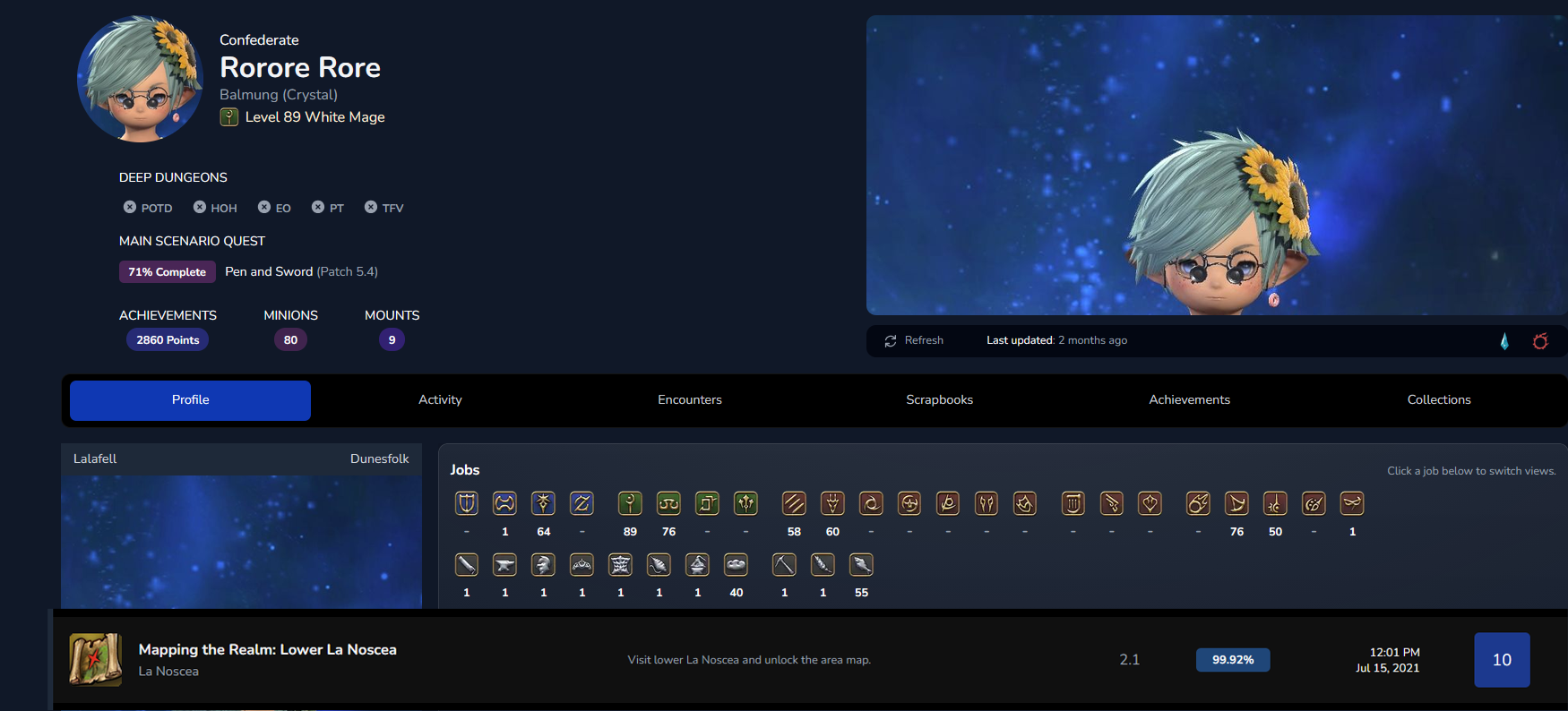Select the Viper job icon
The height and width of the screenshot is (711, 1568).
click(987, 503)
